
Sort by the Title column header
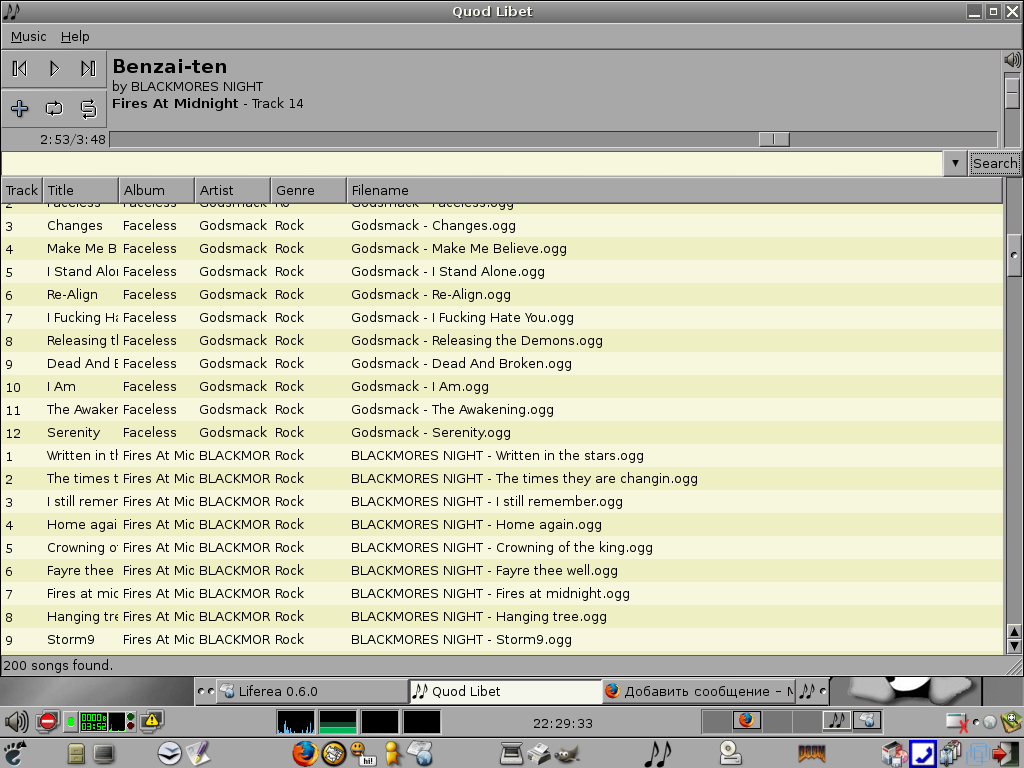80,190
